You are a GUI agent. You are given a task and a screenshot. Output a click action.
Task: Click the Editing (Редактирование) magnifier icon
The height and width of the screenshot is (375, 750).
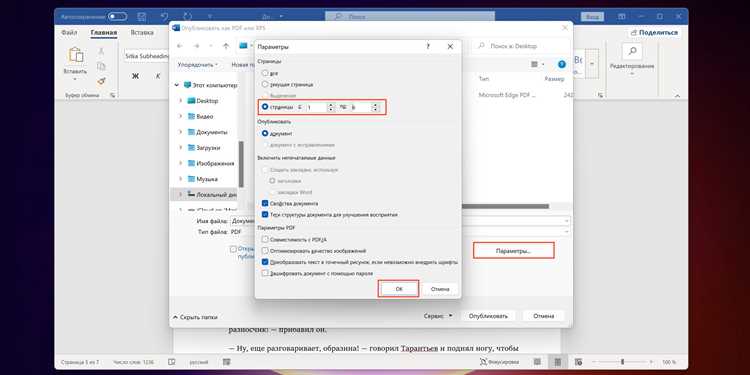coord(632,51)
